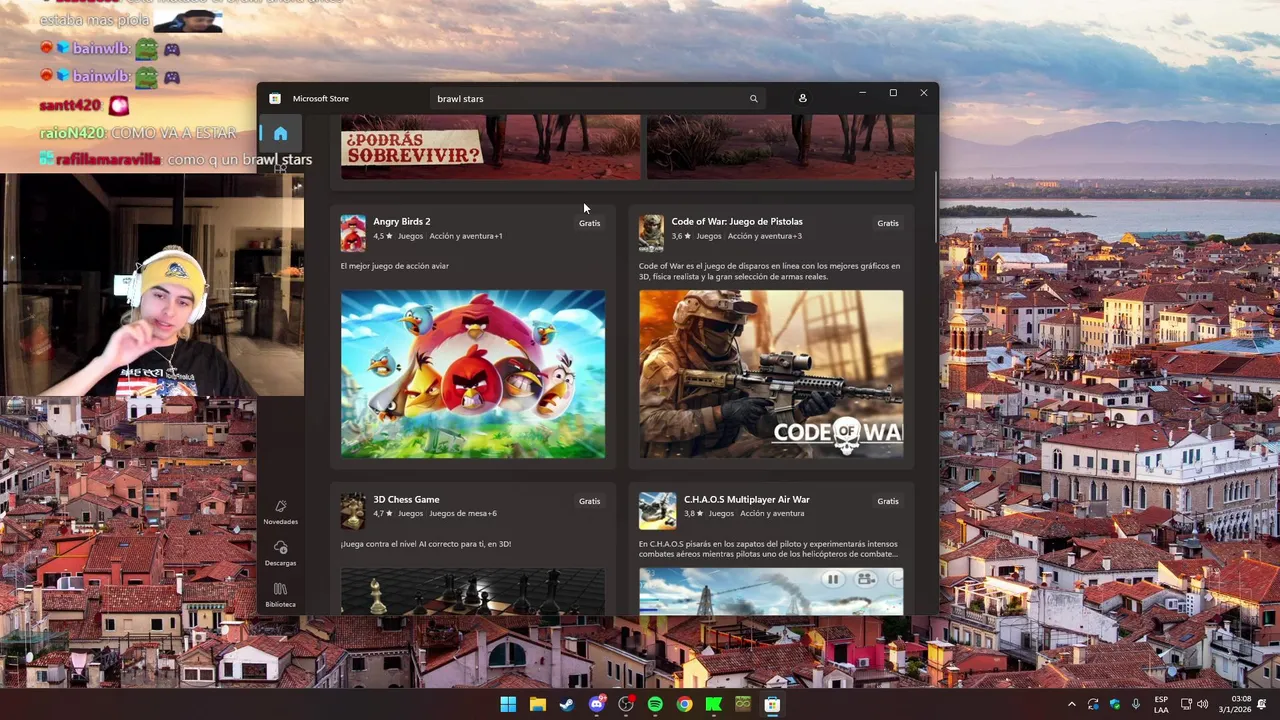Screen dimensions: 1280x720
Task: Click the 4,5 star rating of Angry Birds 2
Action: click(382, 236)
